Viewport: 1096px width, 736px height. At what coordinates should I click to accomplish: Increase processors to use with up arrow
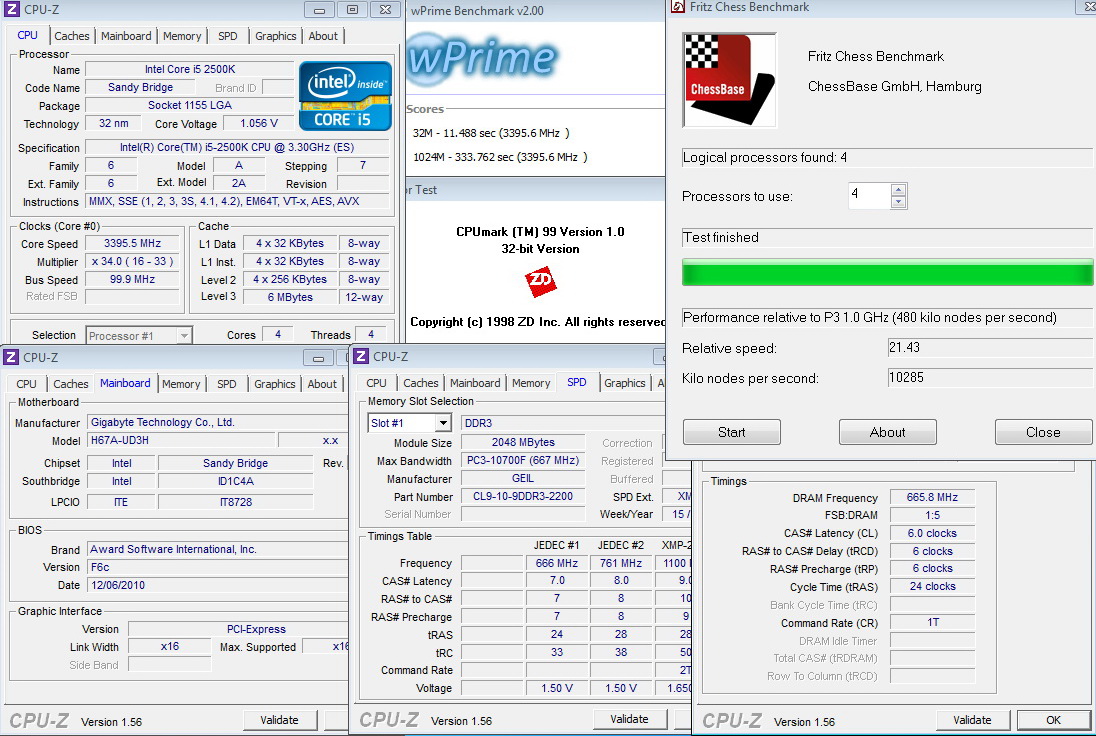click(x=899, y=189)
